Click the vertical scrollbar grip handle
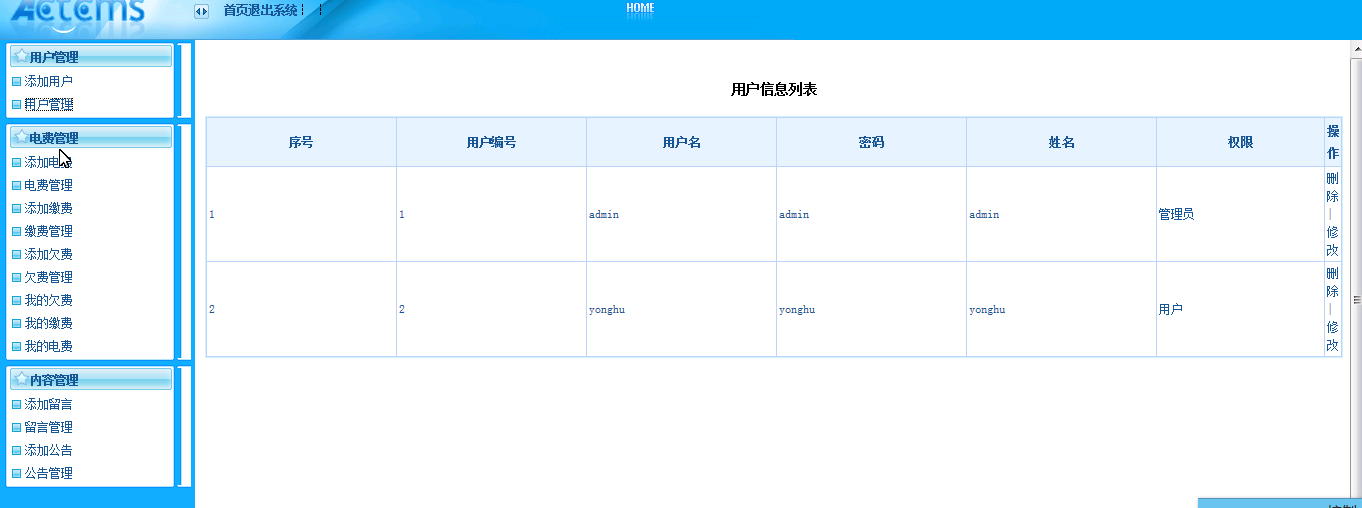The width and height of the screenshot is (1362, 508). (1356, 299)
